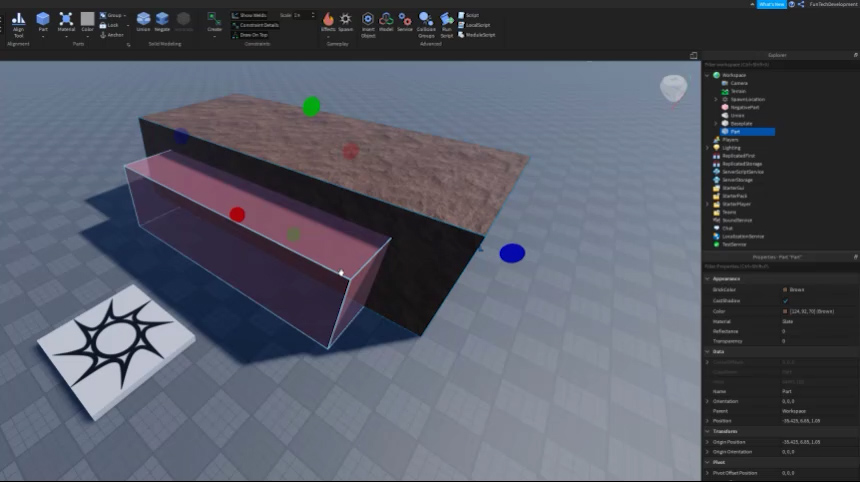The width and height of the screenshot is (860, 482).
Task: Open the Effects gameplay tool
Action: click(328, 22)
